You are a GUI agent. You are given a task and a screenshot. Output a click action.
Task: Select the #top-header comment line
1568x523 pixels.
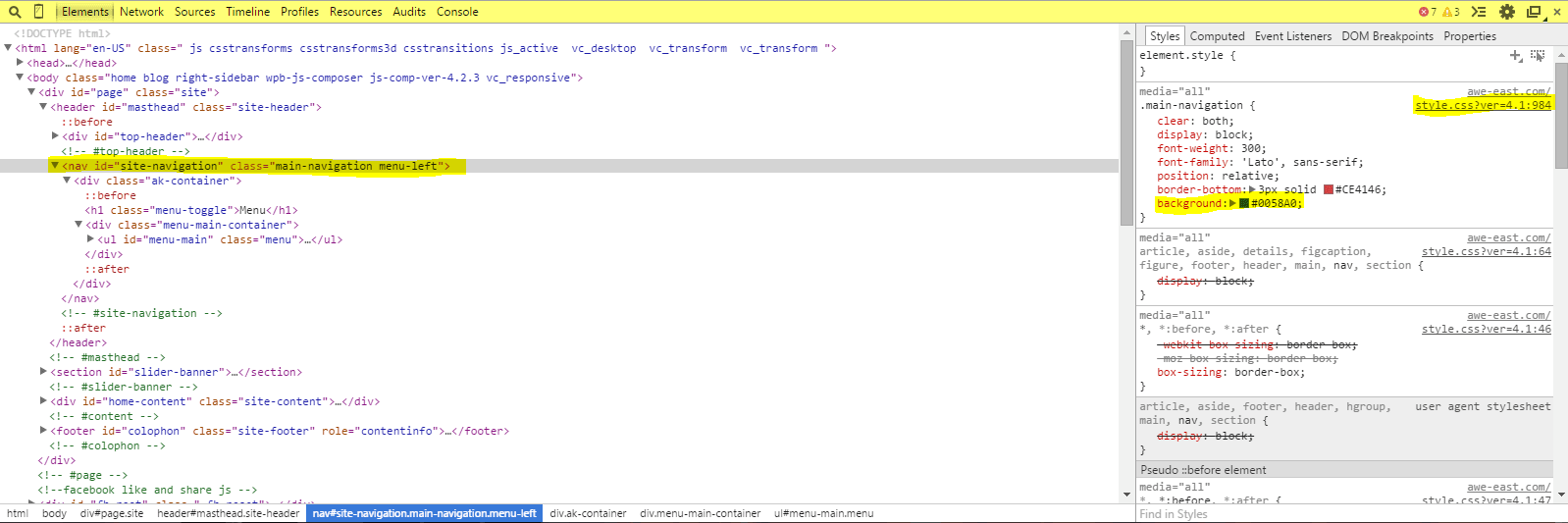(126, 151)
